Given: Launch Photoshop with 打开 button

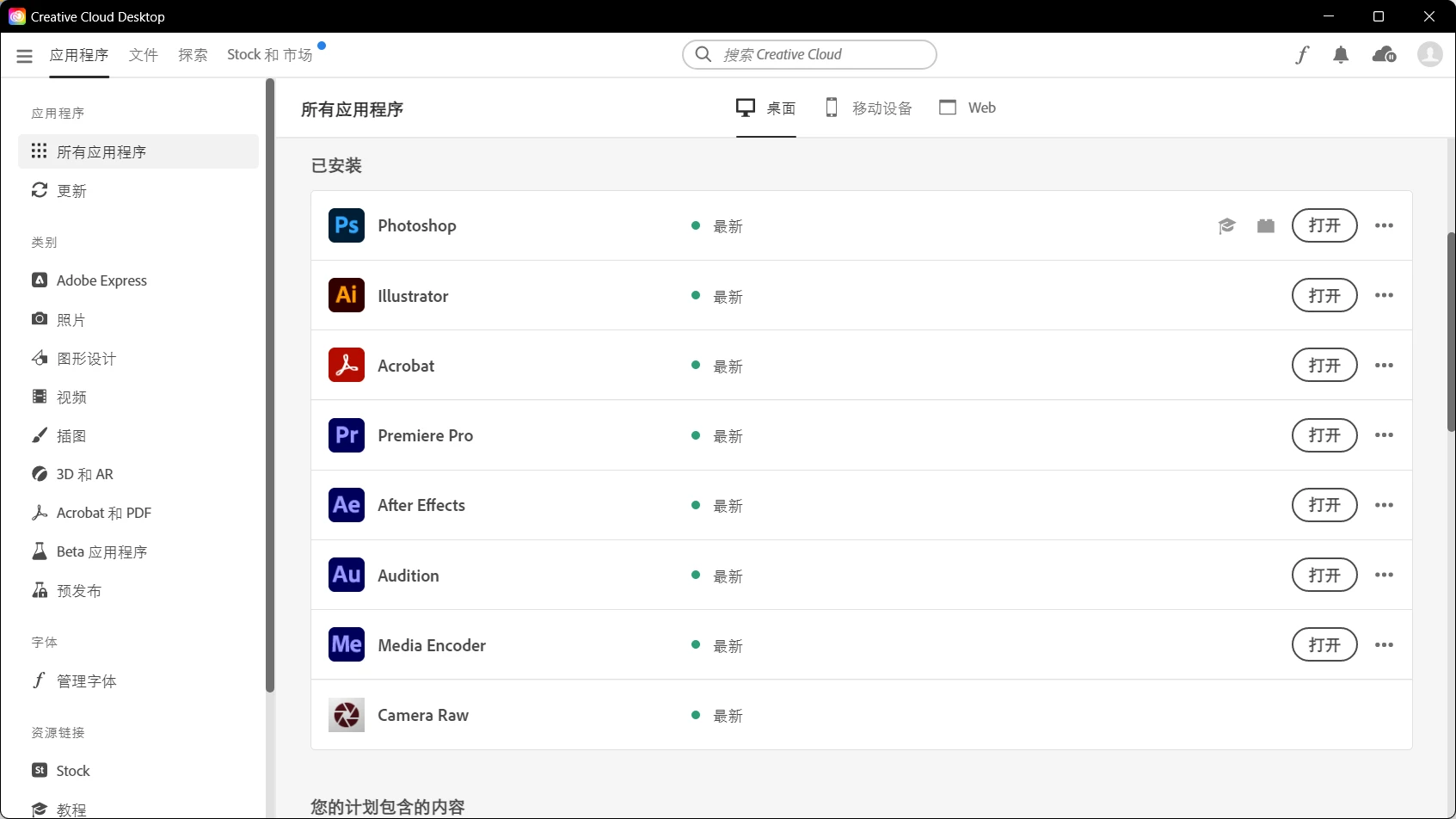Looking at the screenshot, I should point(1324,225).
